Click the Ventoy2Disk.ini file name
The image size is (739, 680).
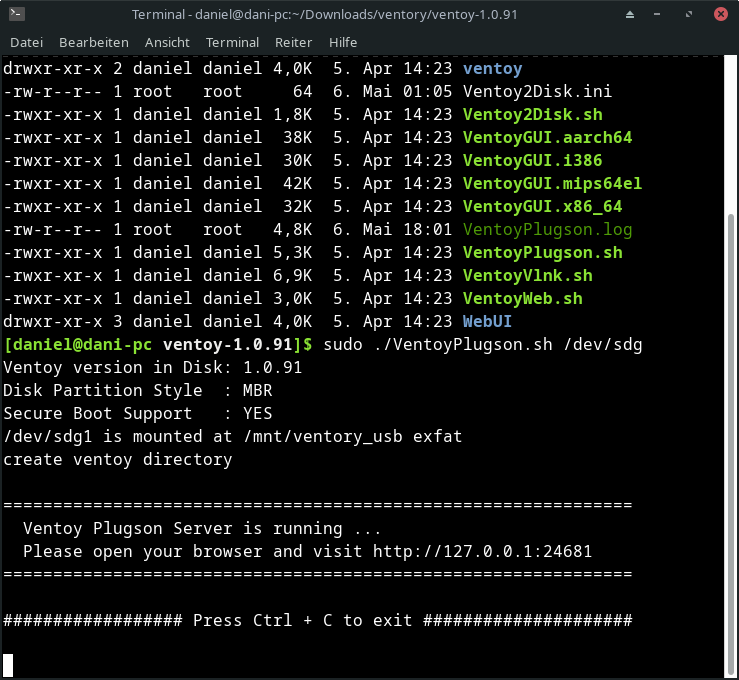pos(537,91)
